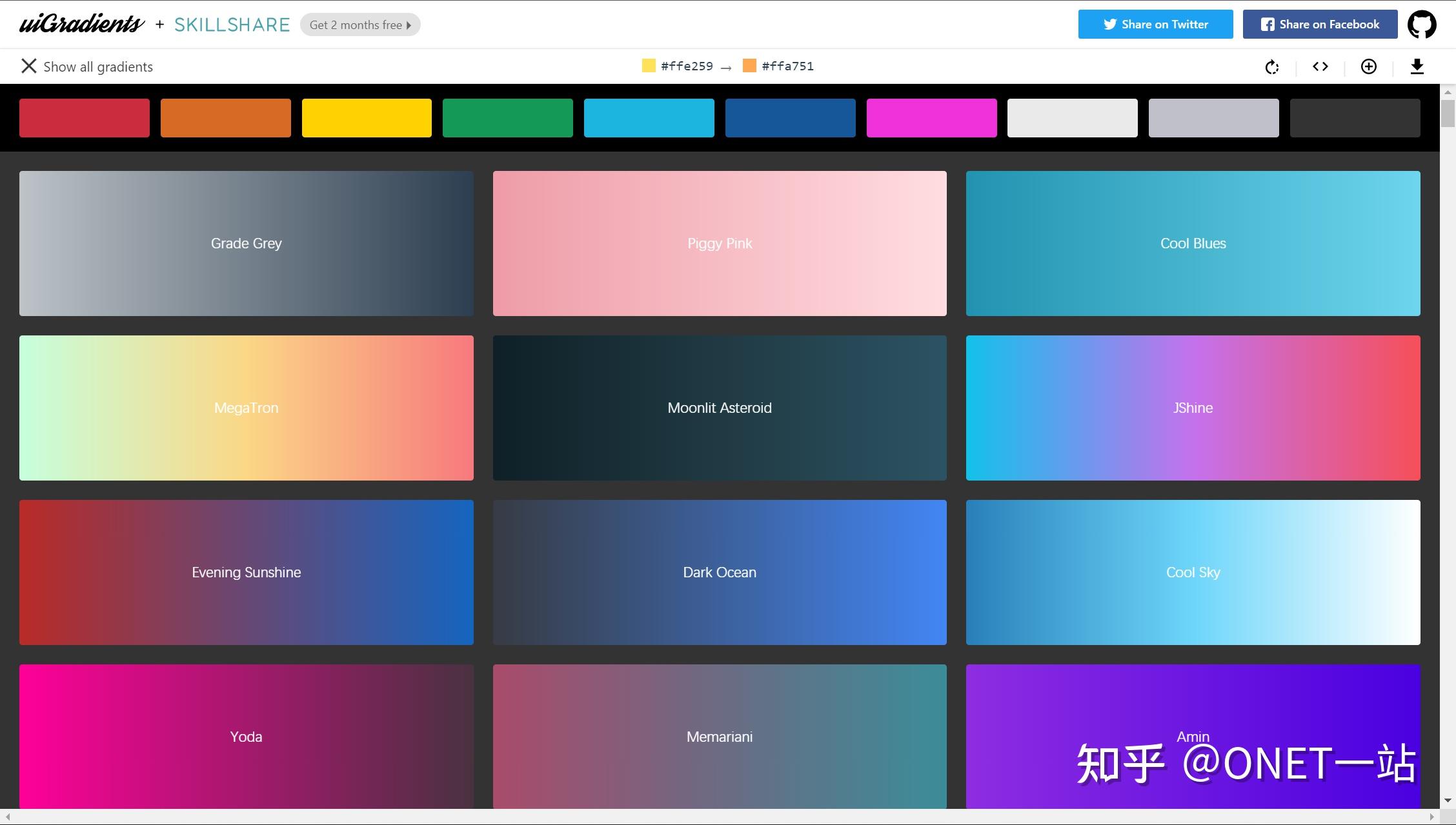Open the Skillshare link
This screenshot has height=825, width=1456.
pos(232,25)
